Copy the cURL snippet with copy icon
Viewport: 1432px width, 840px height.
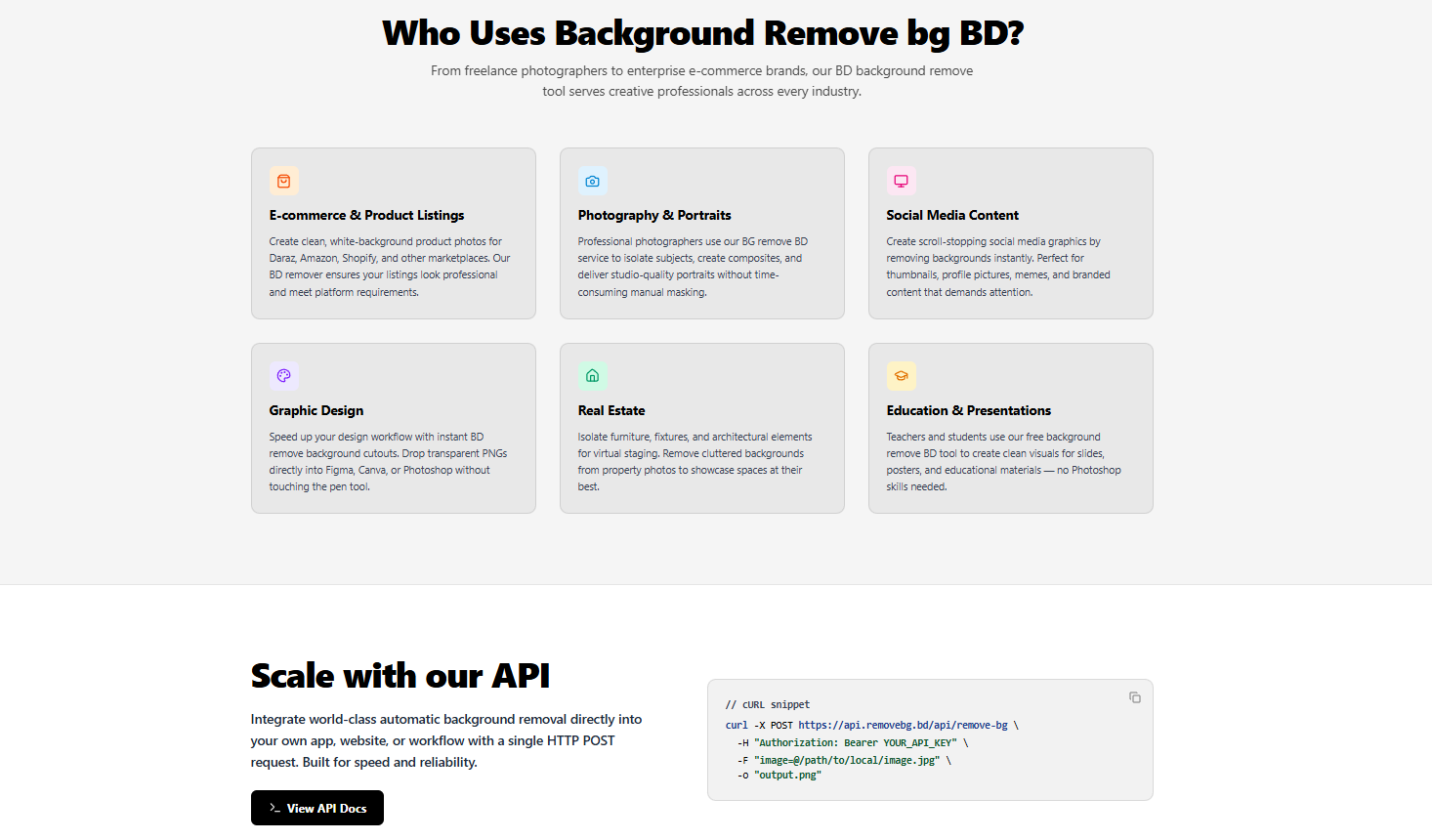(x=1134, y=697)
